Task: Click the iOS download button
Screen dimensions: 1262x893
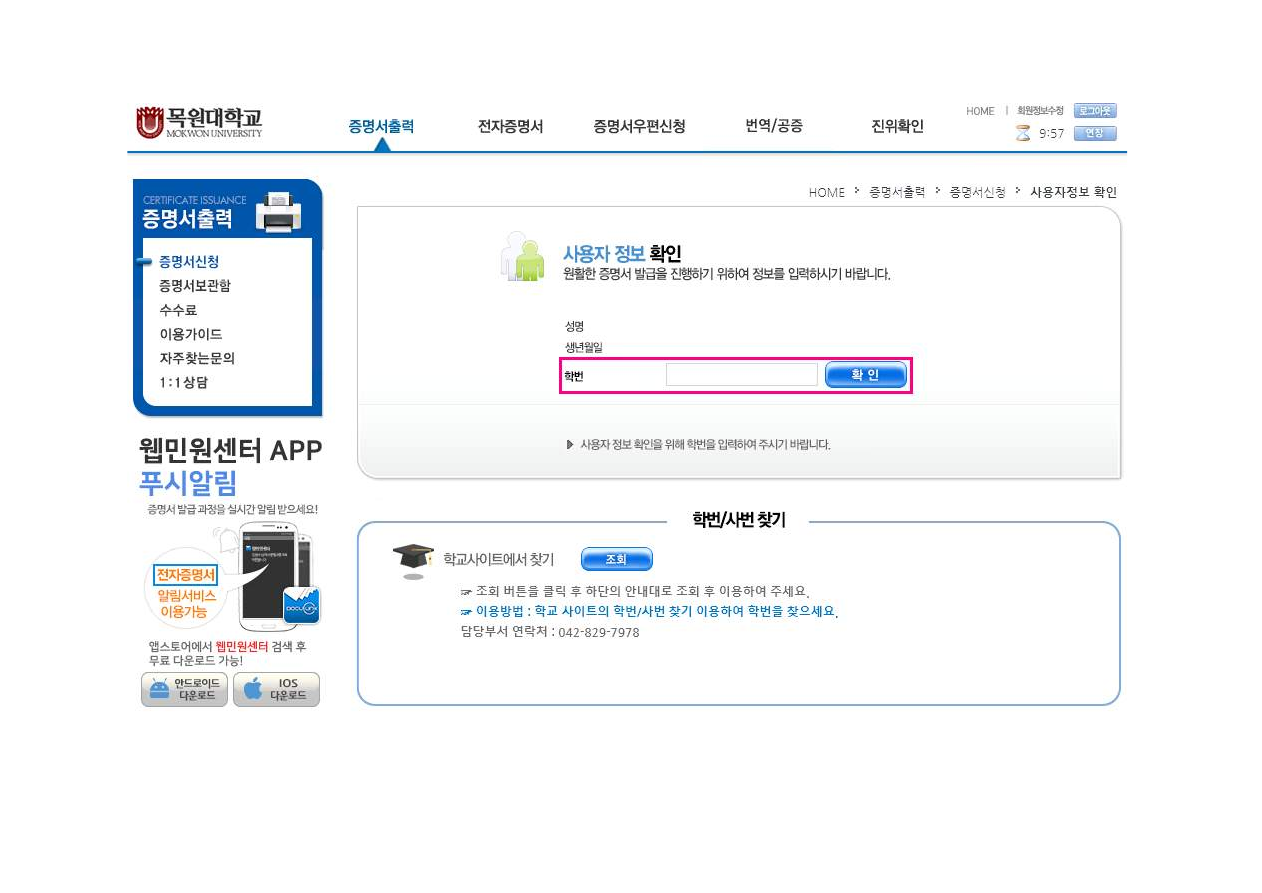Action: tap(276, 690)
